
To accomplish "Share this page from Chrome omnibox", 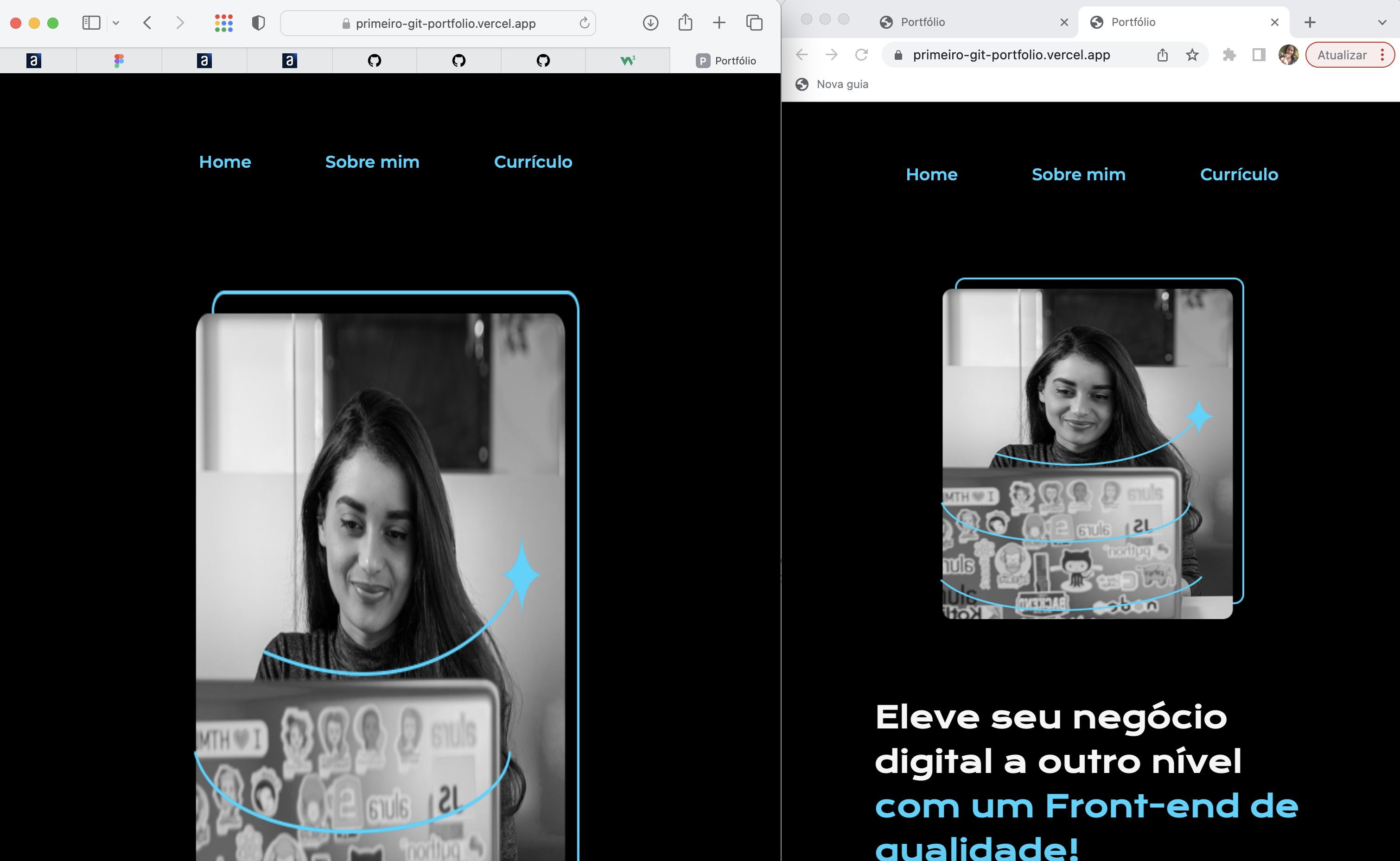I will point(1163,55).
